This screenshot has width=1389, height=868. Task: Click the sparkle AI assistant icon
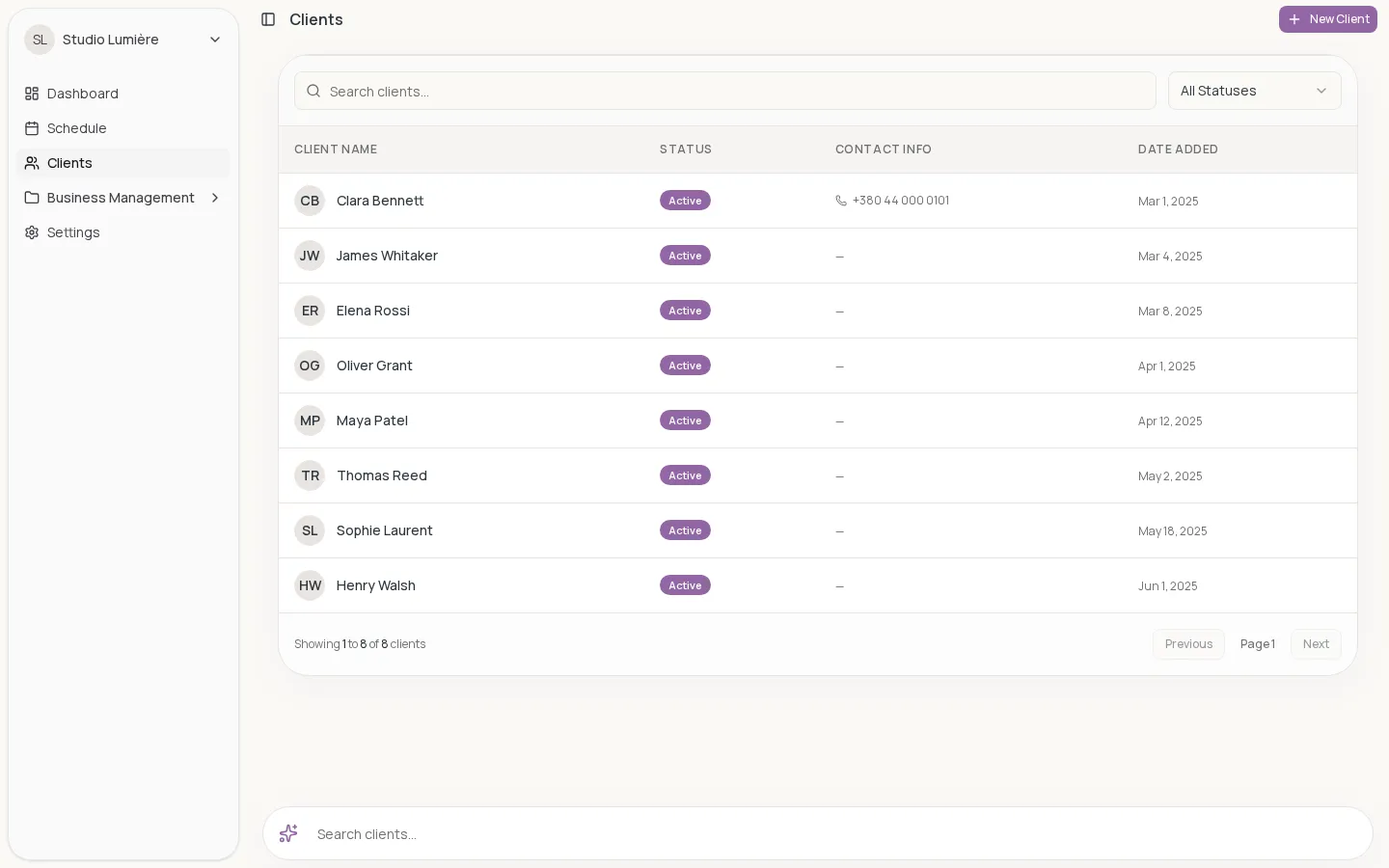click(288, 833)
